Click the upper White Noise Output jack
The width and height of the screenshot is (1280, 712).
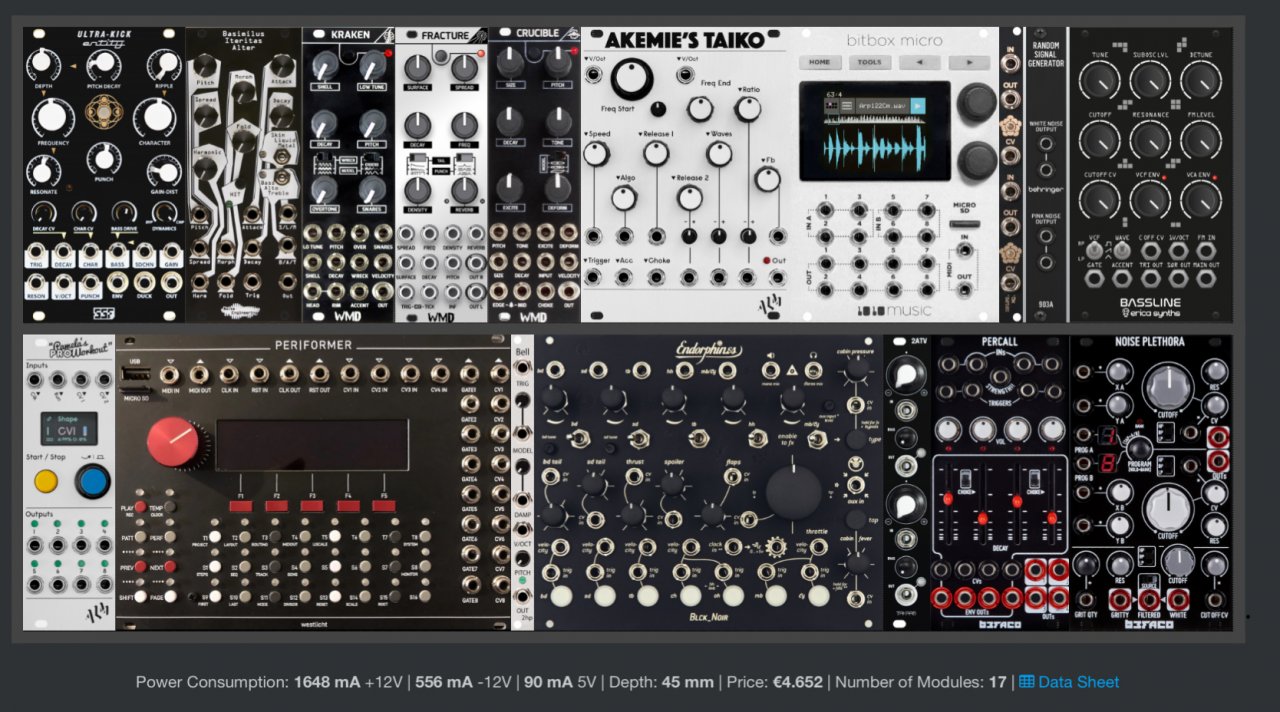[x=1047, y=144]
